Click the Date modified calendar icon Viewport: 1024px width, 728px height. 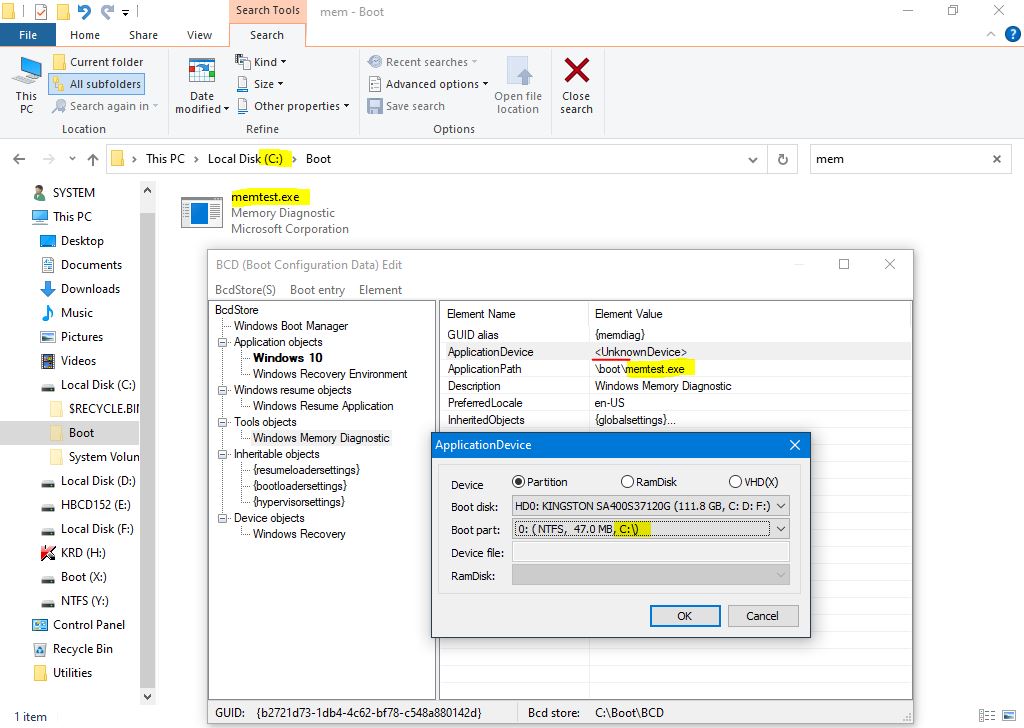[x=202, y=72]
